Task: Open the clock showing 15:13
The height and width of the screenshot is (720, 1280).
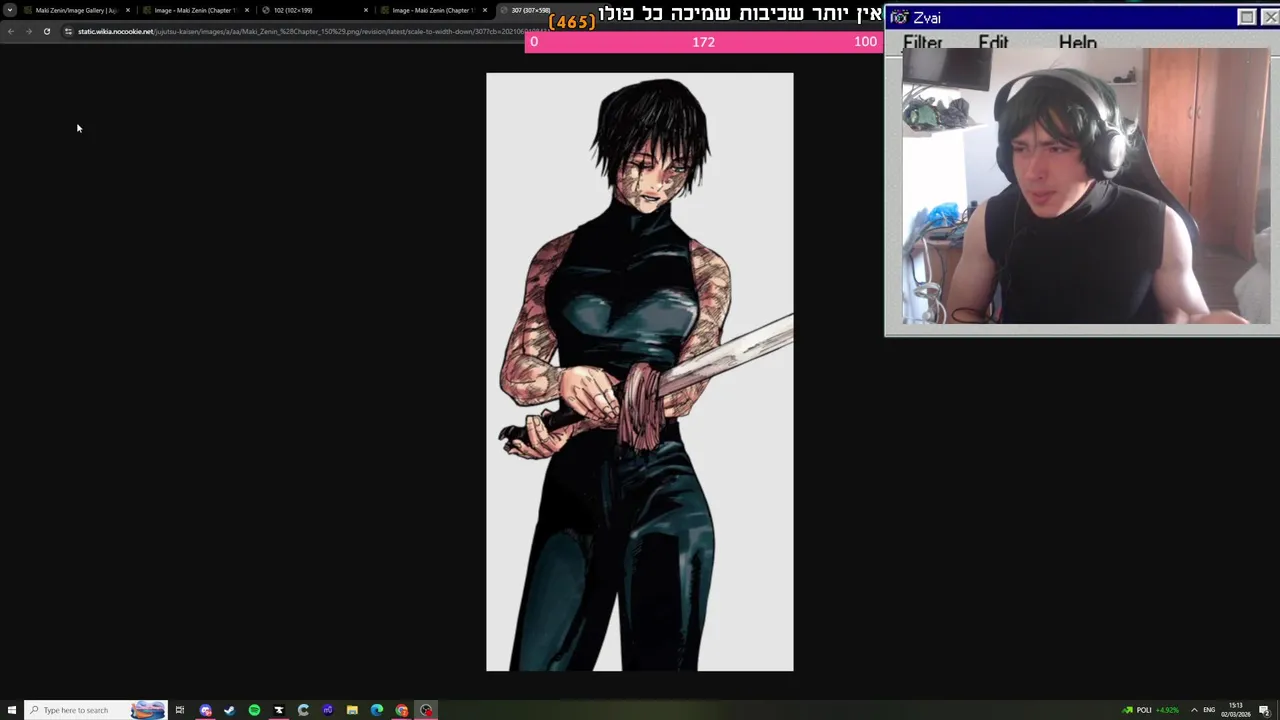Action: click(x=1236, y=710)
